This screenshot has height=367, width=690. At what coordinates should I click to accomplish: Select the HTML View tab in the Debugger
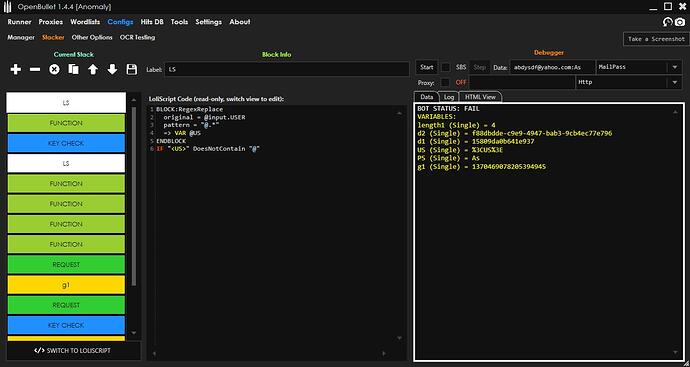[x=480, y=97]
